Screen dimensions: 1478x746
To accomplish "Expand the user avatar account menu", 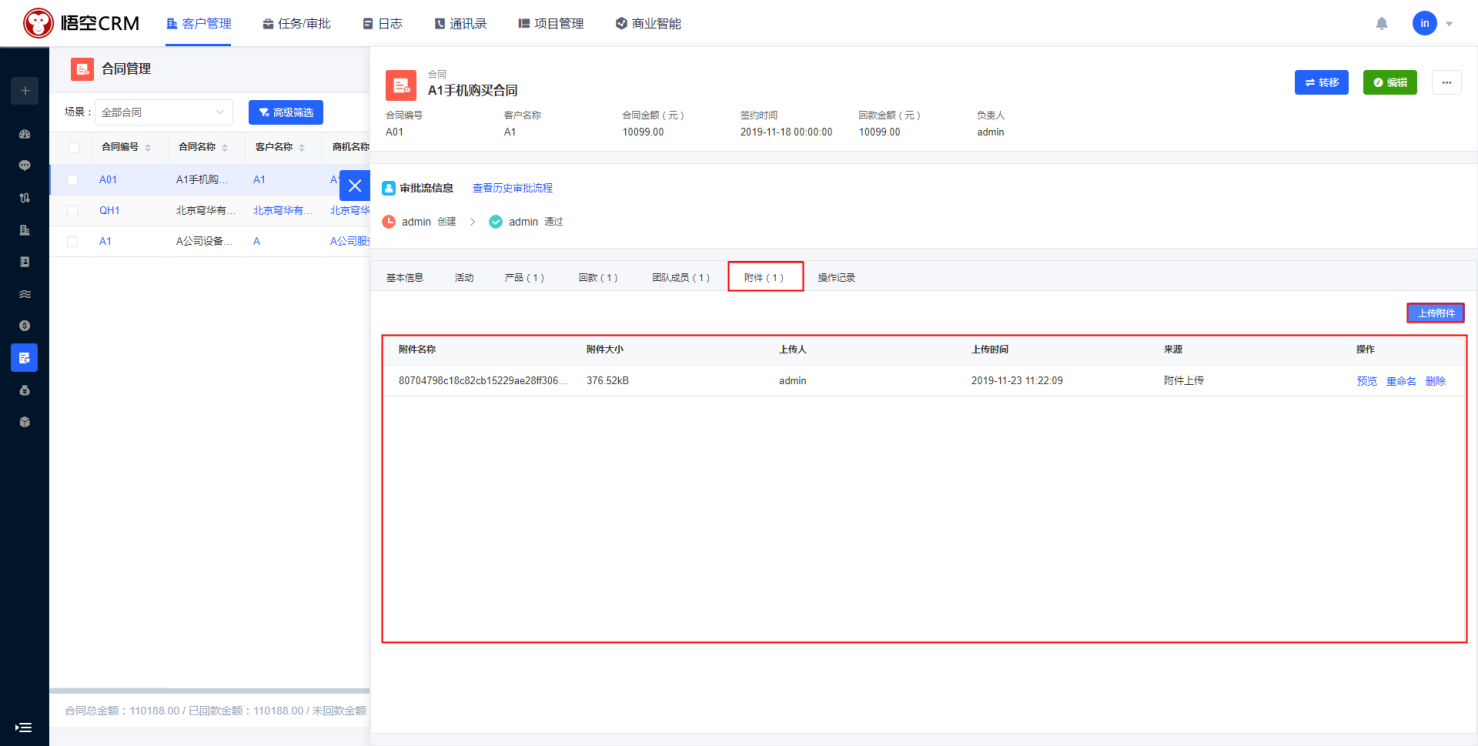I will pyautogui.click(x=1432, y=23).
